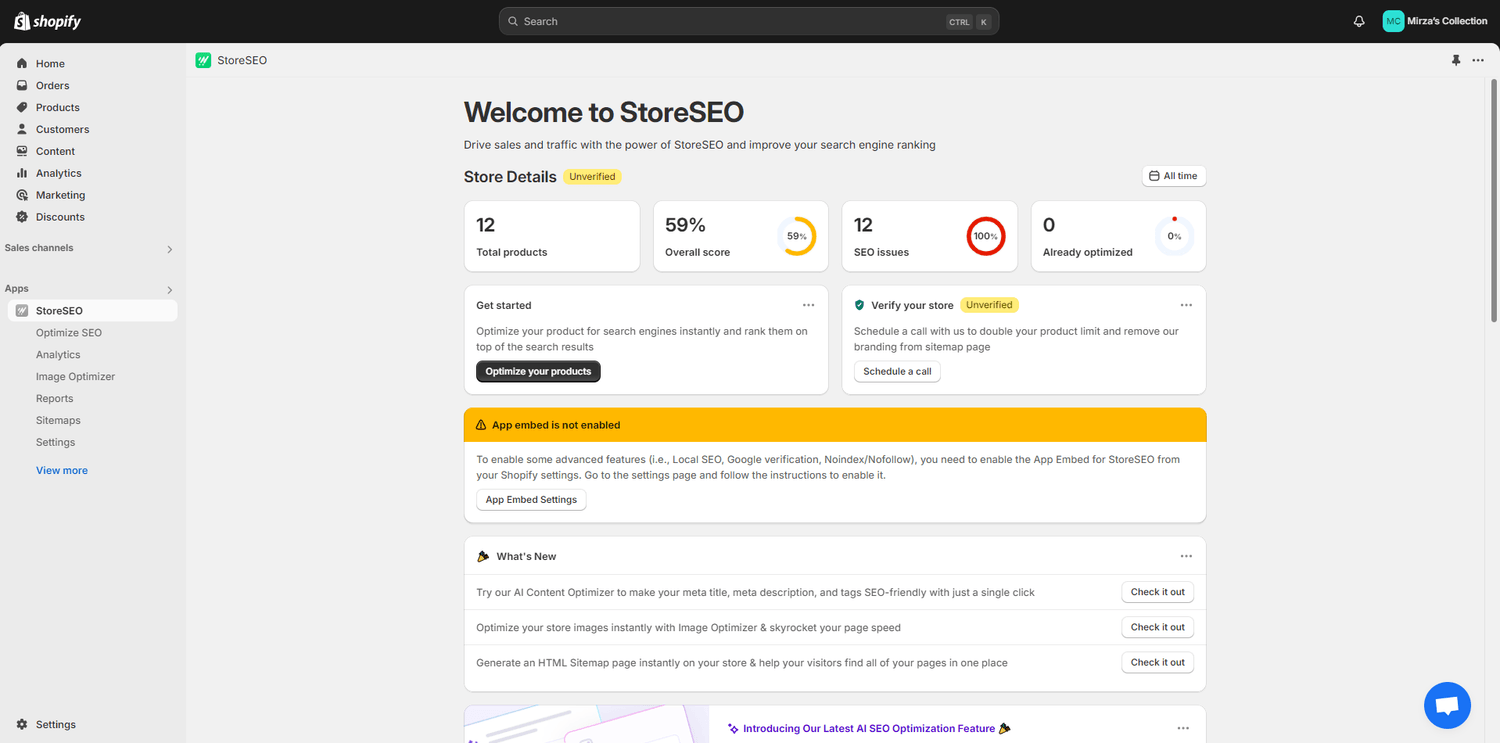Screen dimensions: 1500x743
Task: Pin the StoreSEO app
Action: pyautogui.click(x=1456, y=60)
